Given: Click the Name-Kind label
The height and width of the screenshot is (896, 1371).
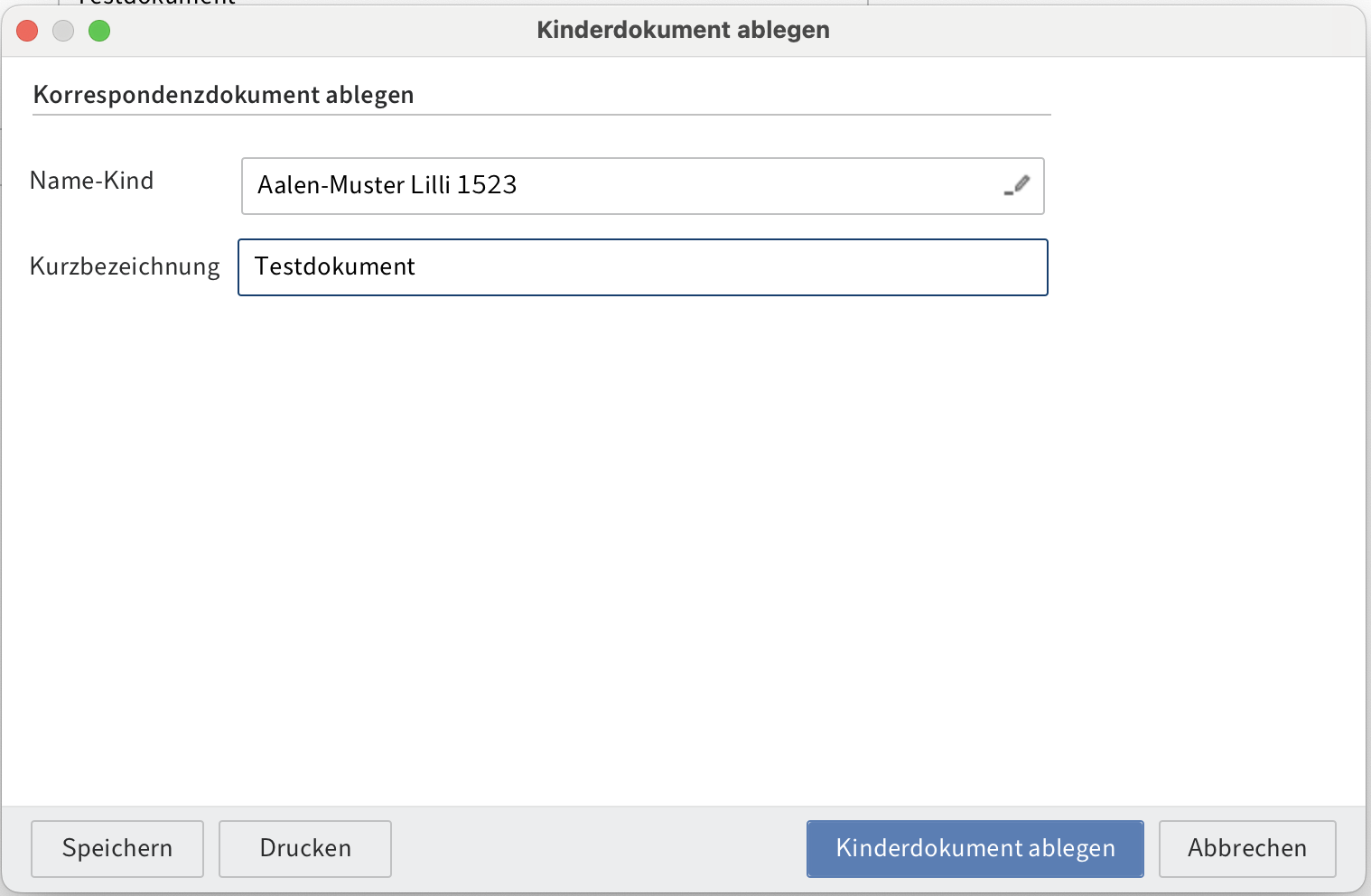Looking at the screenshot, I should pos(92,181).
